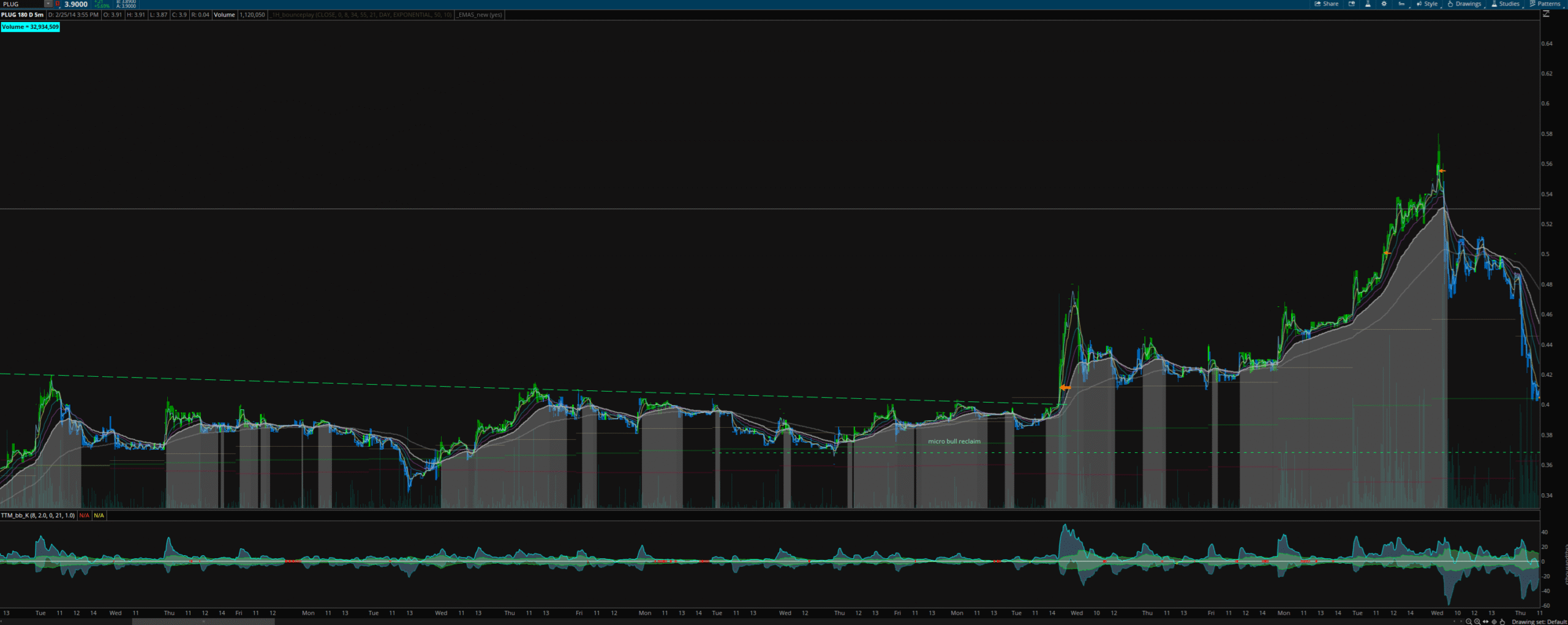Click the zoom out magnifier icon
The width and height of the screenshot is (1568, 625).
click(x=1468, y=621)
